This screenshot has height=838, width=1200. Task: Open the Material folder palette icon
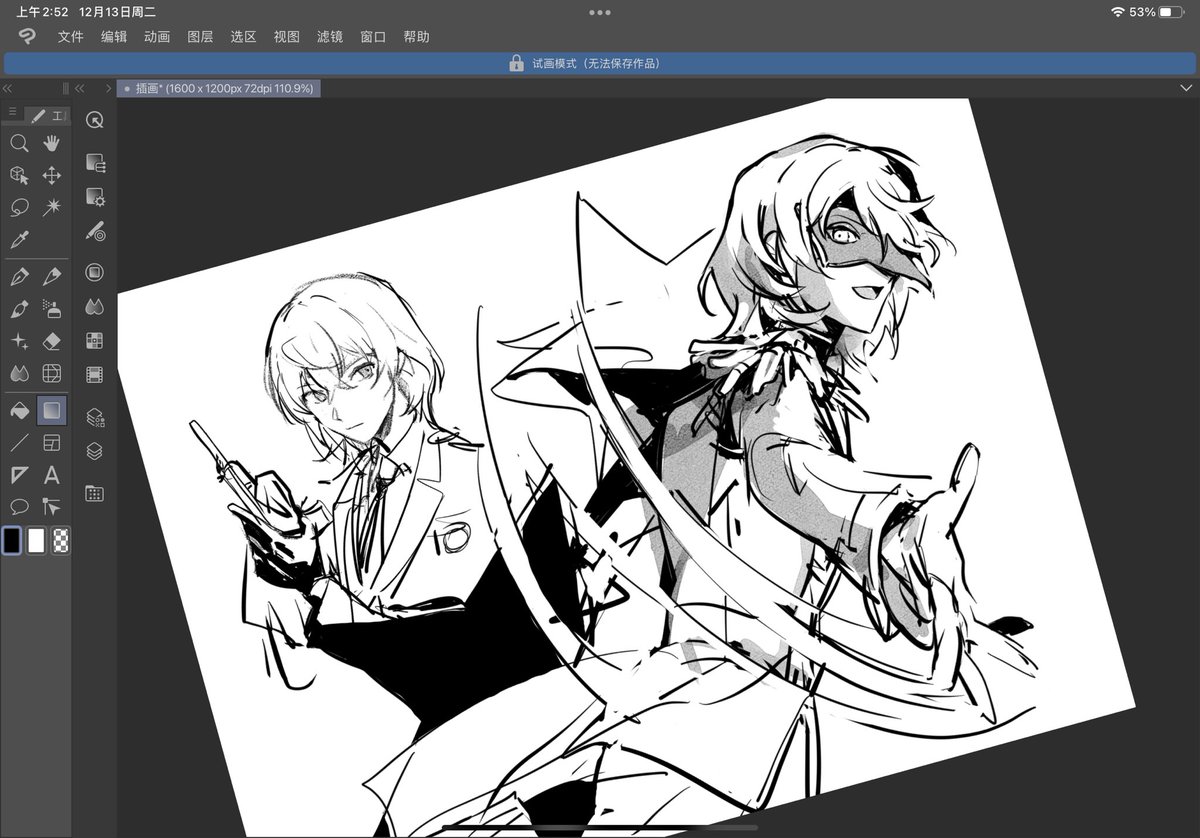tap(95, 493)
